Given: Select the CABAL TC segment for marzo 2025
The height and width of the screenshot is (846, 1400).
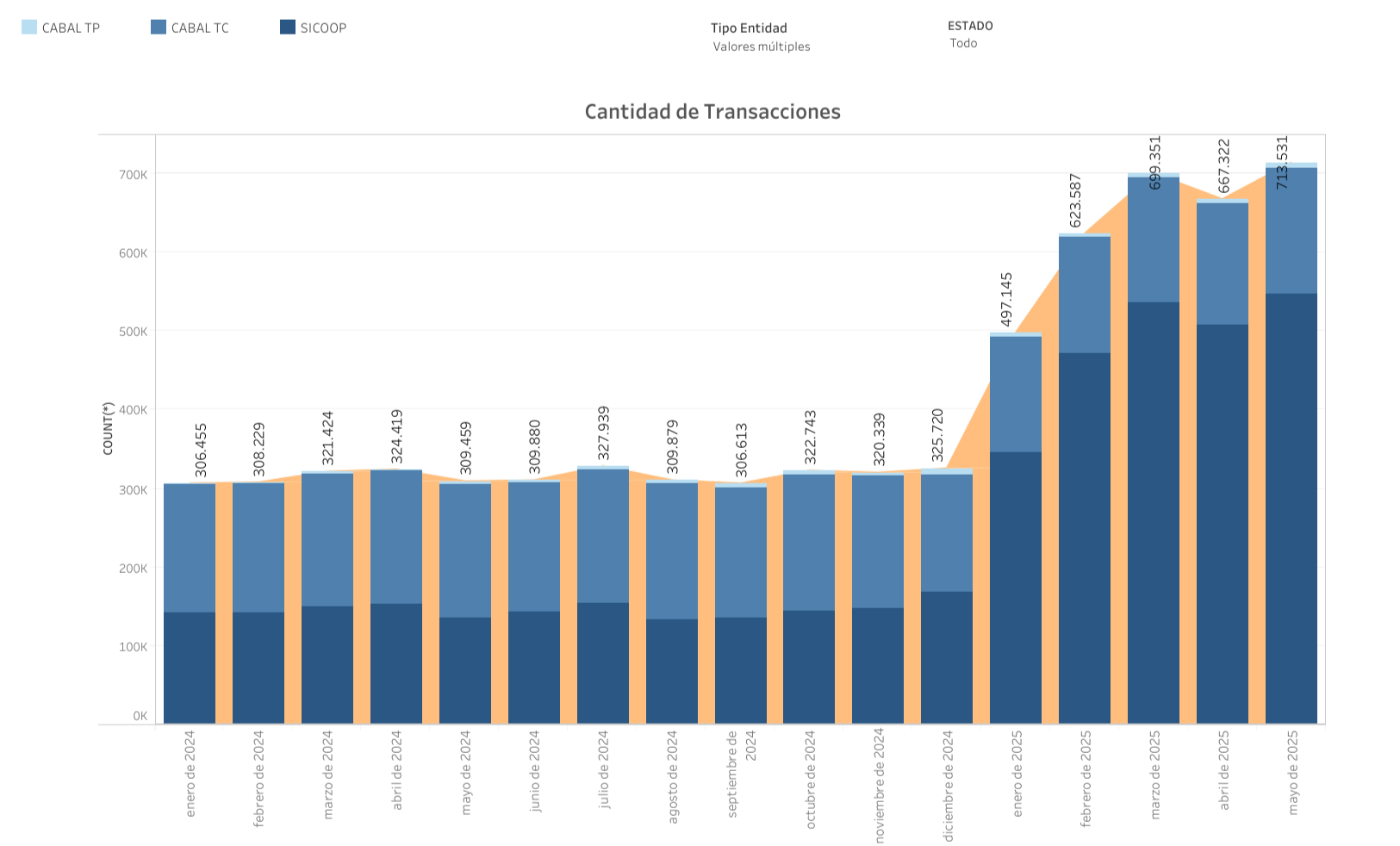Looking at the screenshot, I should pos(1153,239).
